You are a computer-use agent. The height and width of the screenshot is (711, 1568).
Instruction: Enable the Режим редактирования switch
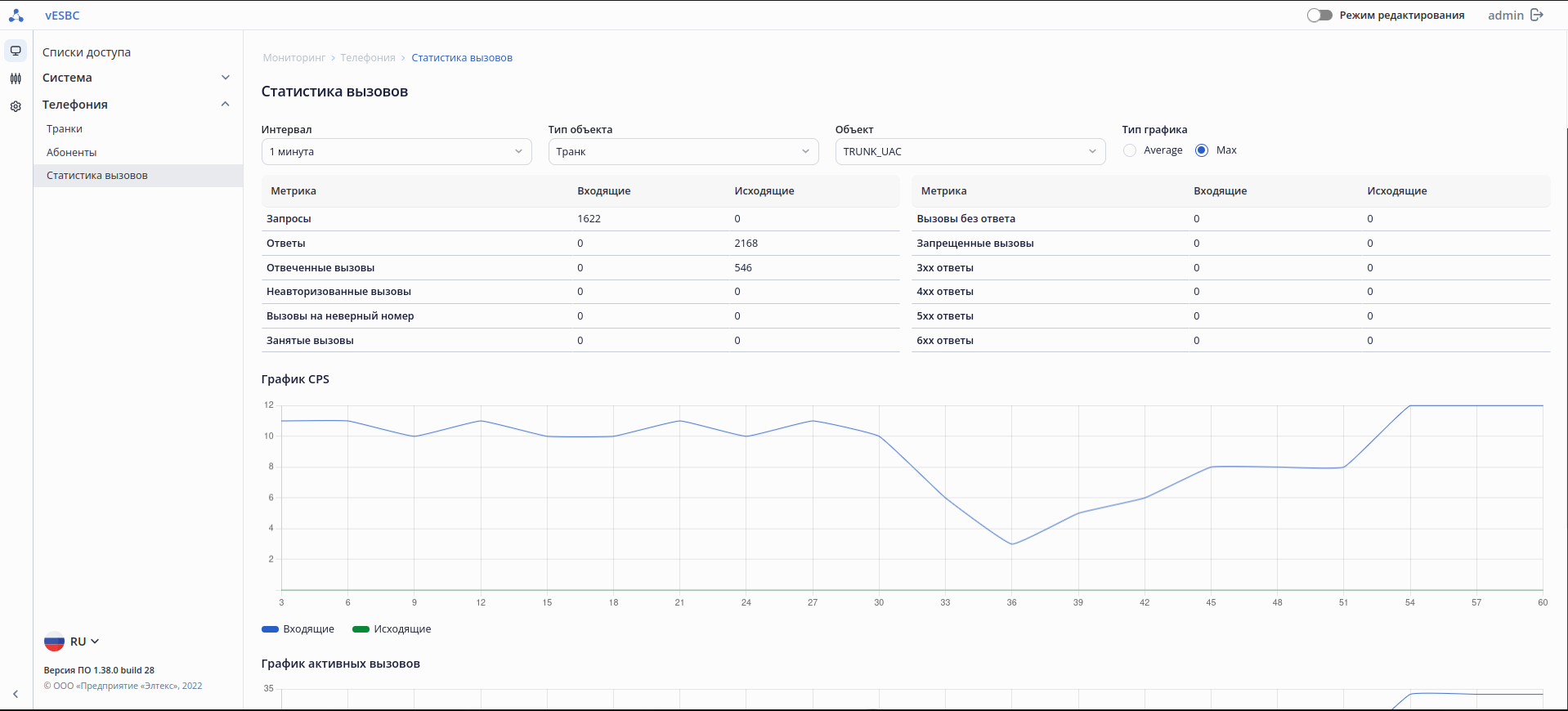click(x=1319, y=16)
